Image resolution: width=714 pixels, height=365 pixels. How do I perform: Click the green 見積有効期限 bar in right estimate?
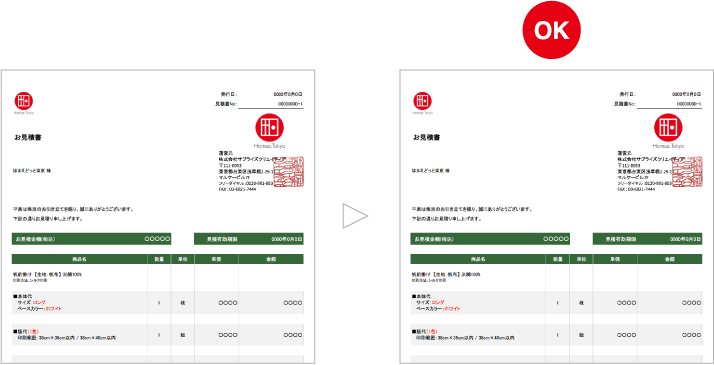[648, 239]
